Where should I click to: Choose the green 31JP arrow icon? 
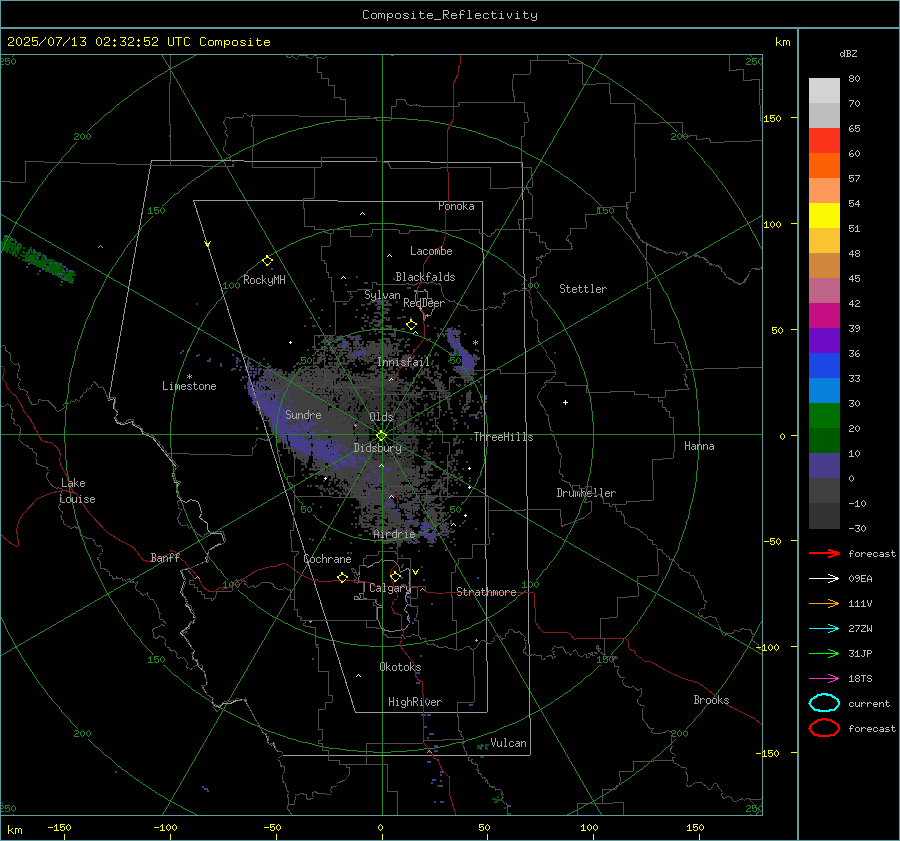(824, 653)
